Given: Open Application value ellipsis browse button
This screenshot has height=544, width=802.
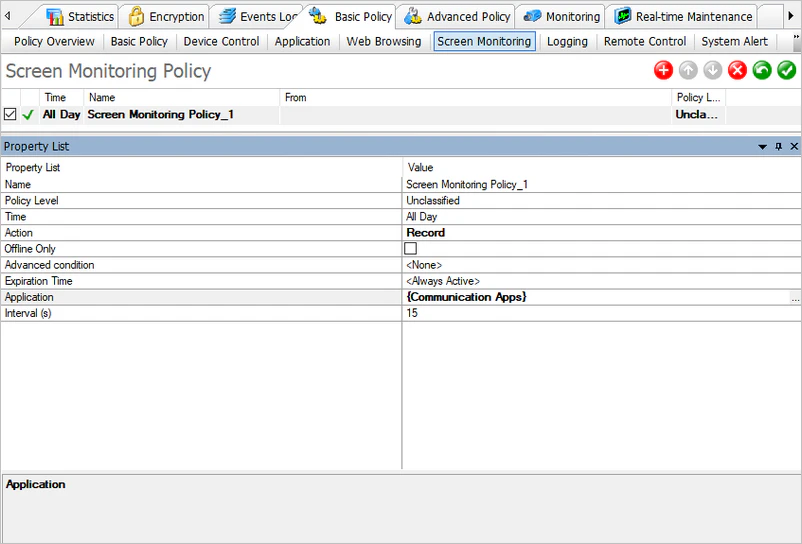Looking at the screenshot, I should [795, 298].
